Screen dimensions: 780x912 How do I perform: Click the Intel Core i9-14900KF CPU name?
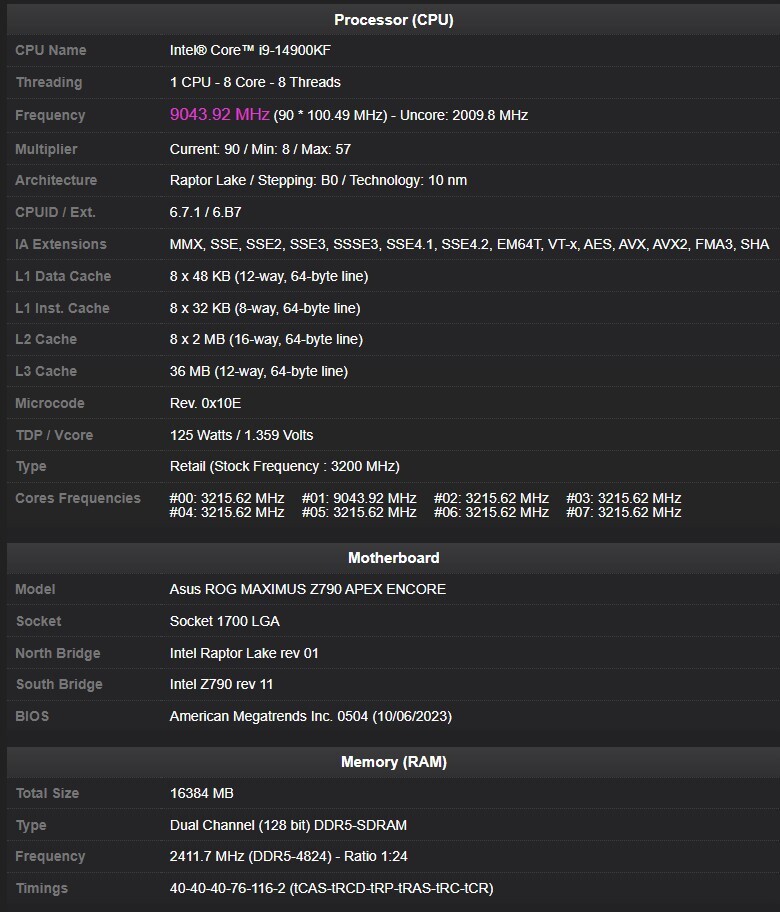[x=250, y=50]
